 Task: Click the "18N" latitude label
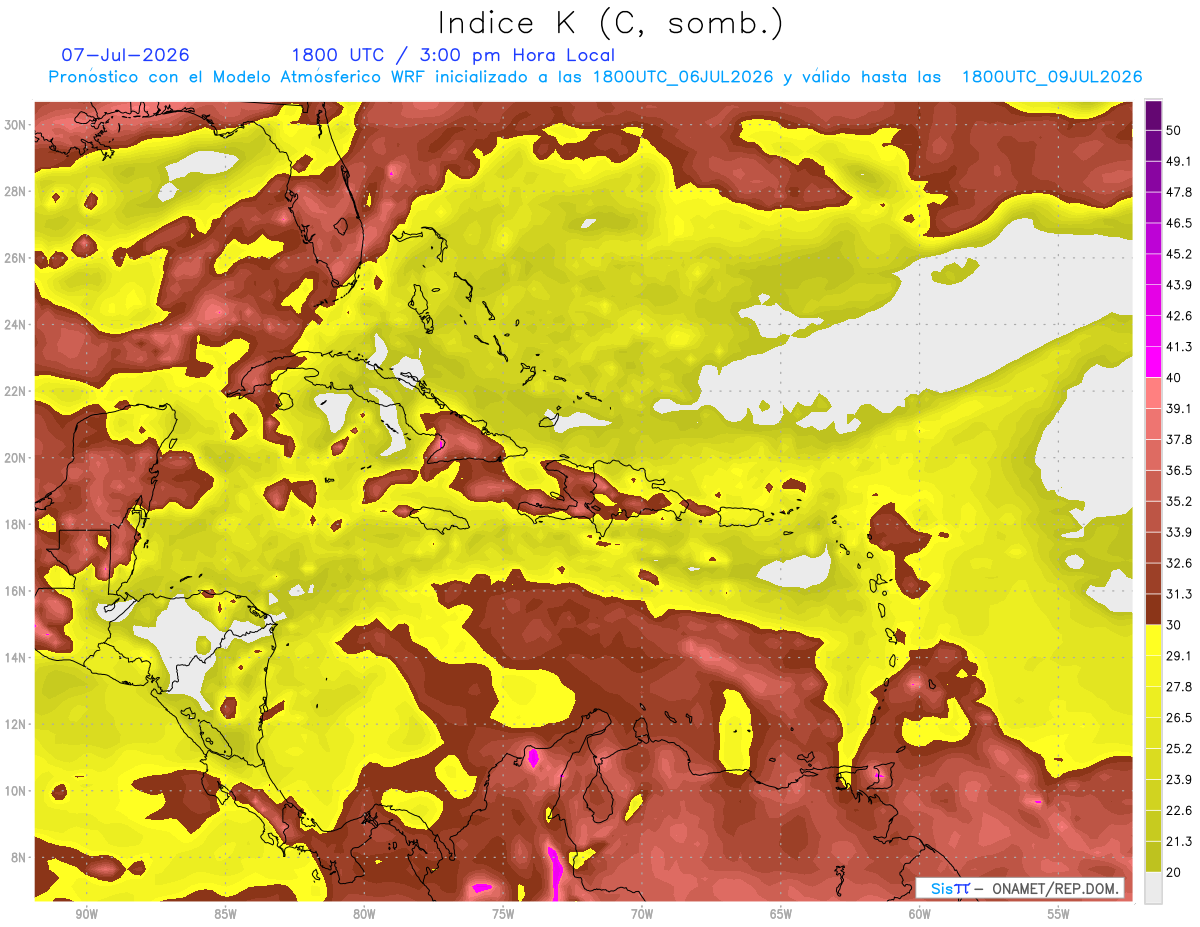[16, 524]
